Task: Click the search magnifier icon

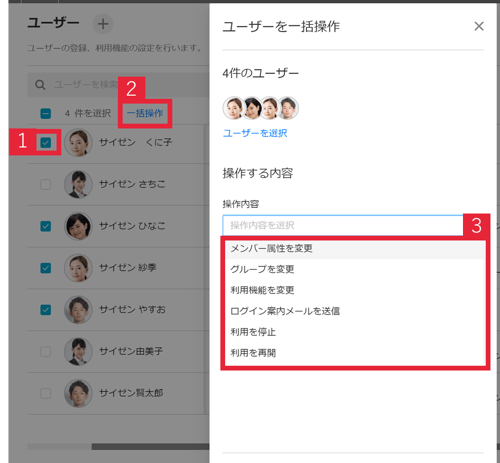Action: 40,85
